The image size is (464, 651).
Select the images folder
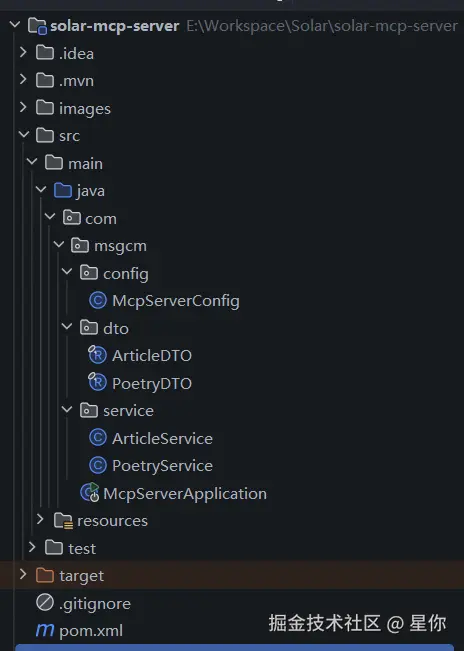pos(85,109)
